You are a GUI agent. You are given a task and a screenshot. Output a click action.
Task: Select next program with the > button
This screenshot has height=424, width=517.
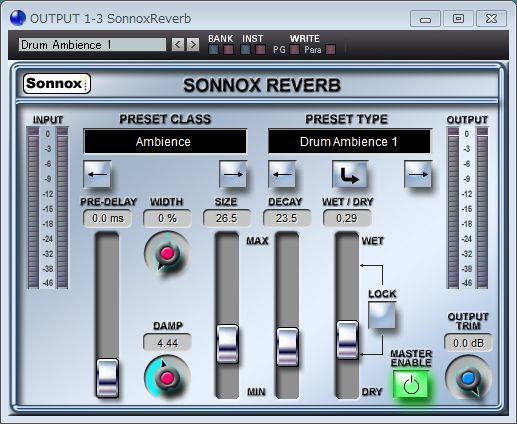click(x=193, y=44)
